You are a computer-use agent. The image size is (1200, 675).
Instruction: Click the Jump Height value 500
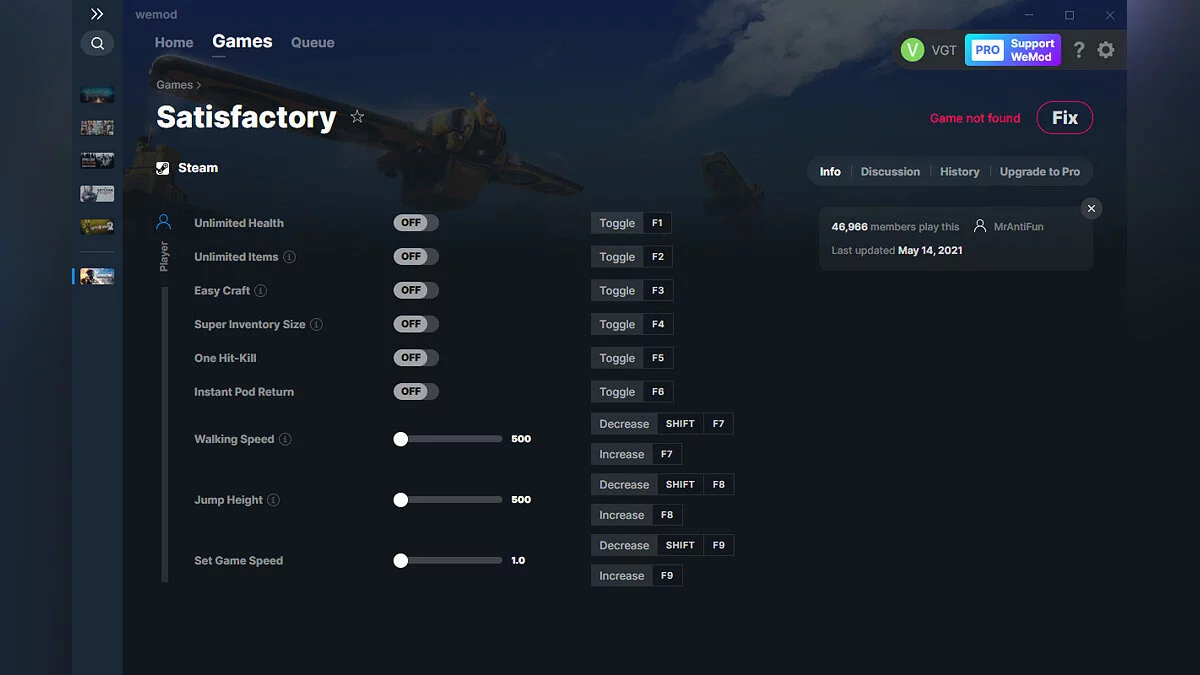point(521,500)
